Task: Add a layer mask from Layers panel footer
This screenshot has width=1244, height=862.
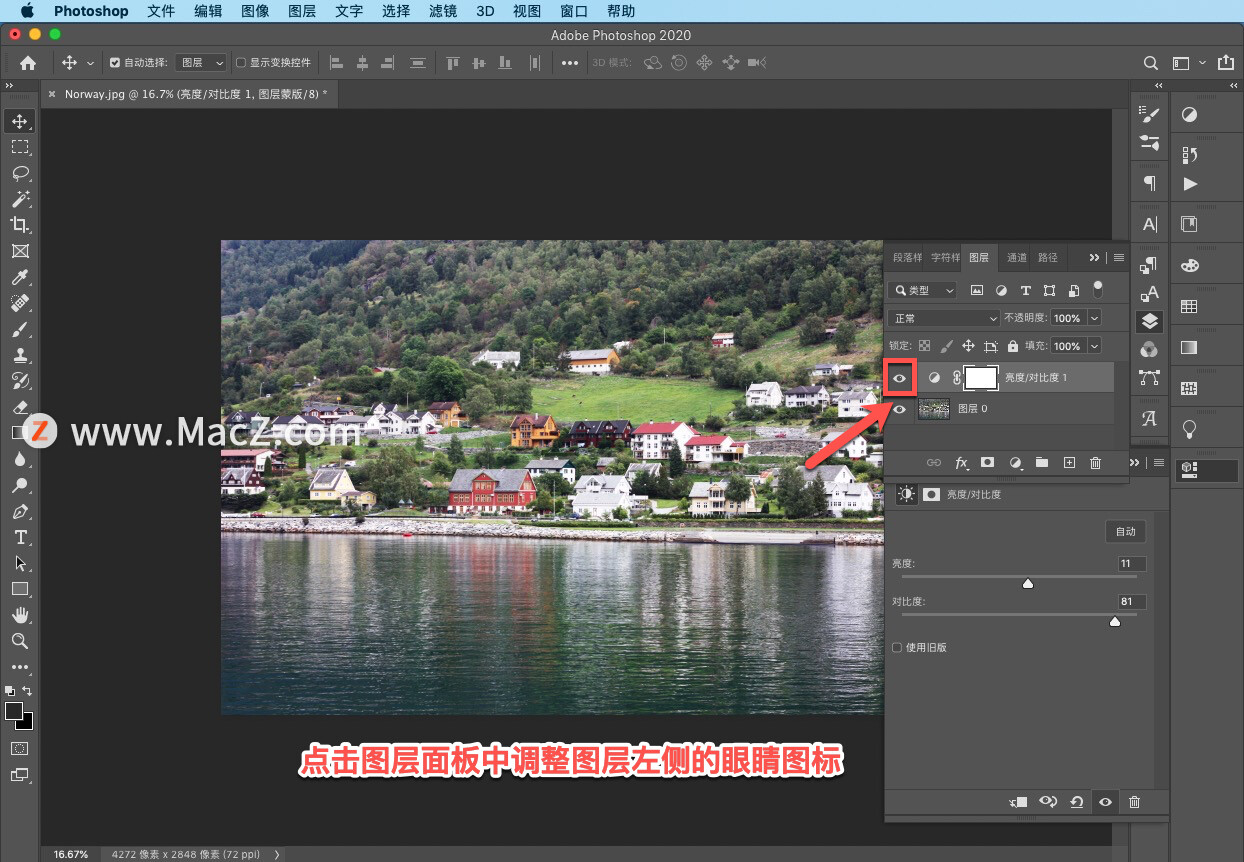Action: click(x=988, y=463)
